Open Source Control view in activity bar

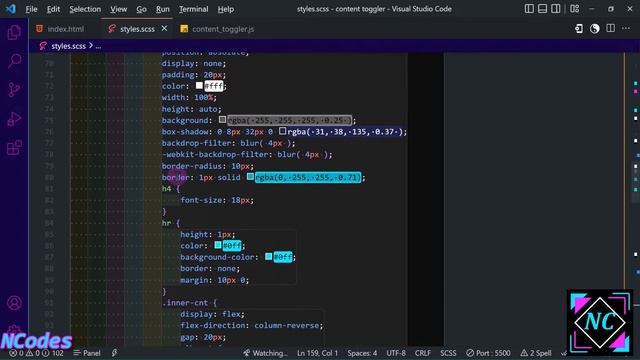click(x=14, y=90)
